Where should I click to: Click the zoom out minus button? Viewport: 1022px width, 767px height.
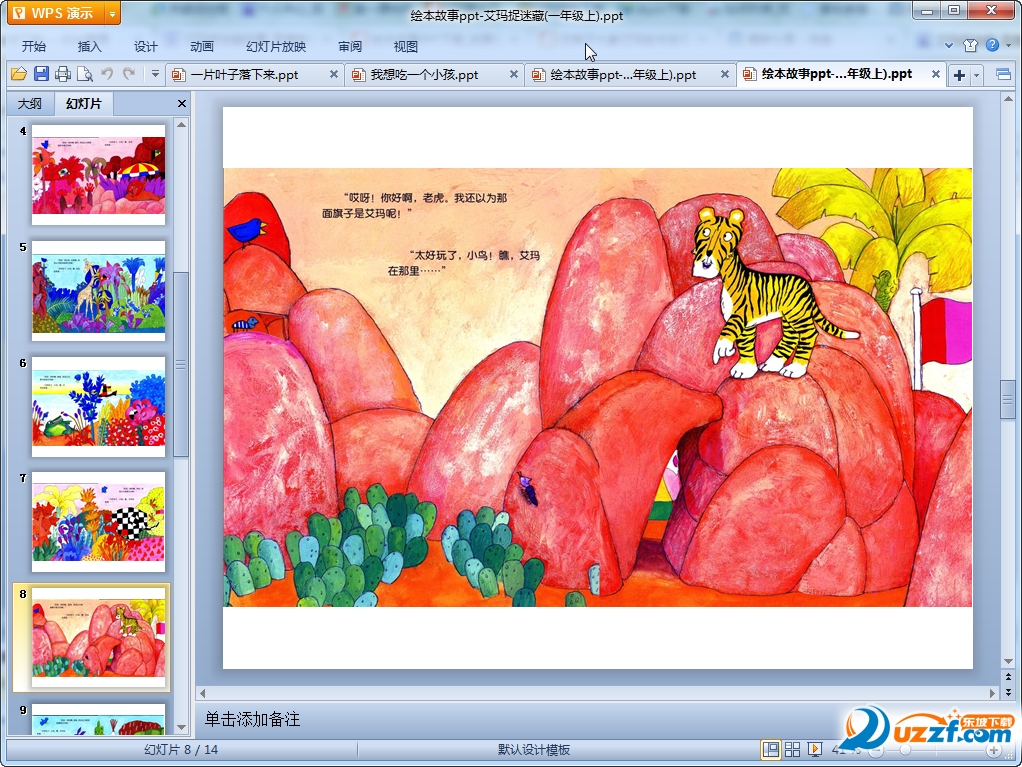877,751
